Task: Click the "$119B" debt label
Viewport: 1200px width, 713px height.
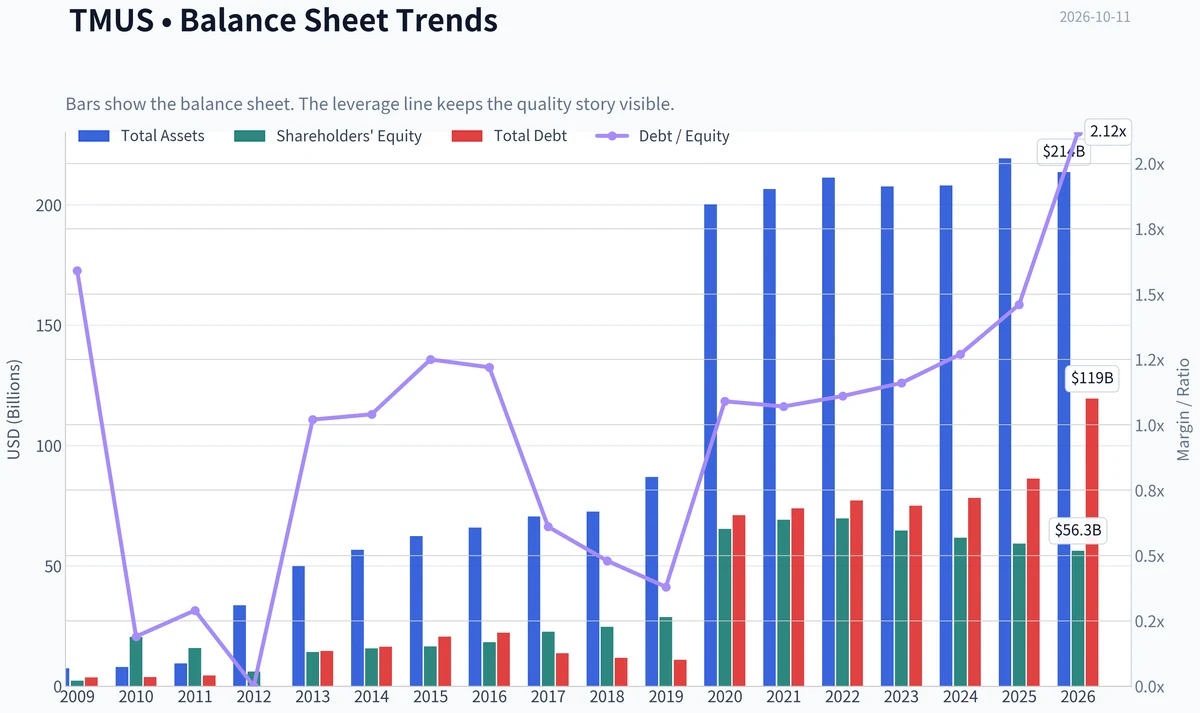Action: (1092, 378)
